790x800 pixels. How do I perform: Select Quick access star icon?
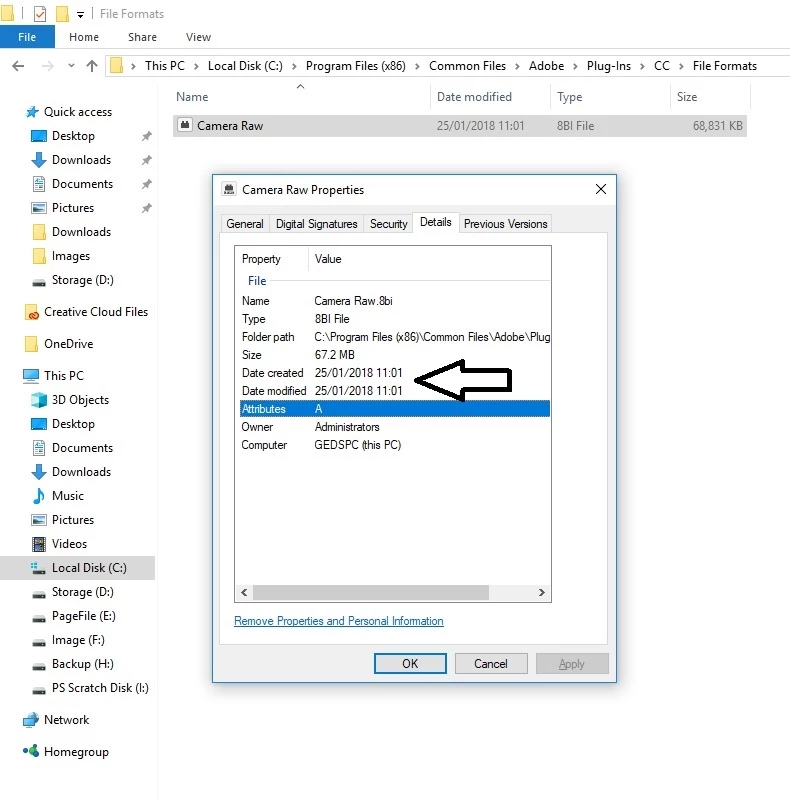coord(32,112)
